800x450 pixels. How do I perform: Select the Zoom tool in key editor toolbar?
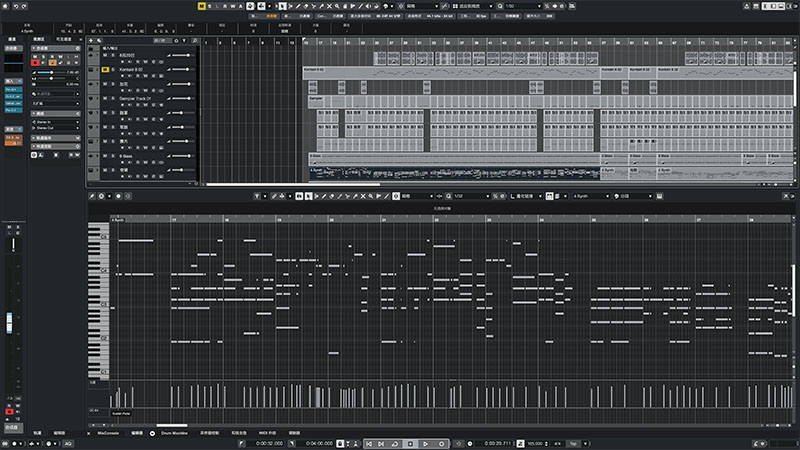tap(370, 196)
